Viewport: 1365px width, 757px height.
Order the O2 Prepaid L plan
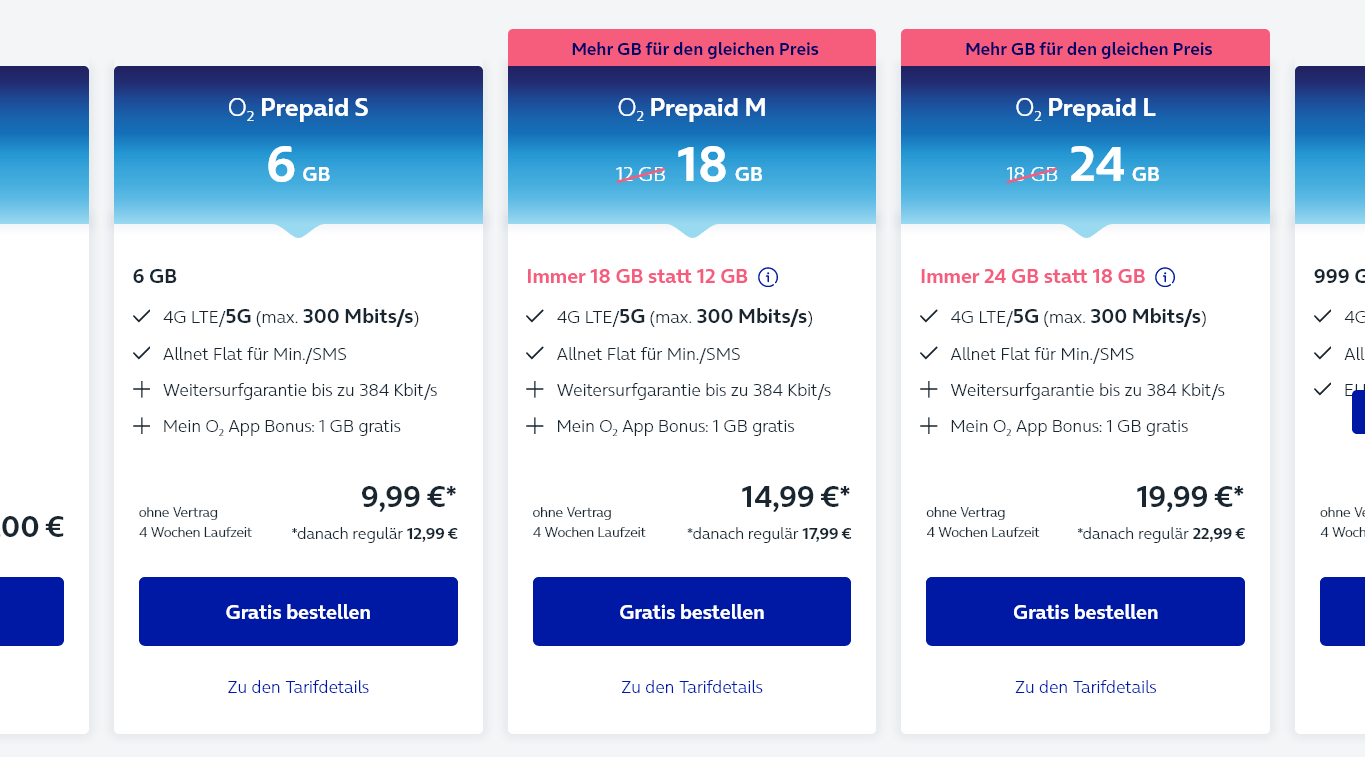coord(1085,611)
